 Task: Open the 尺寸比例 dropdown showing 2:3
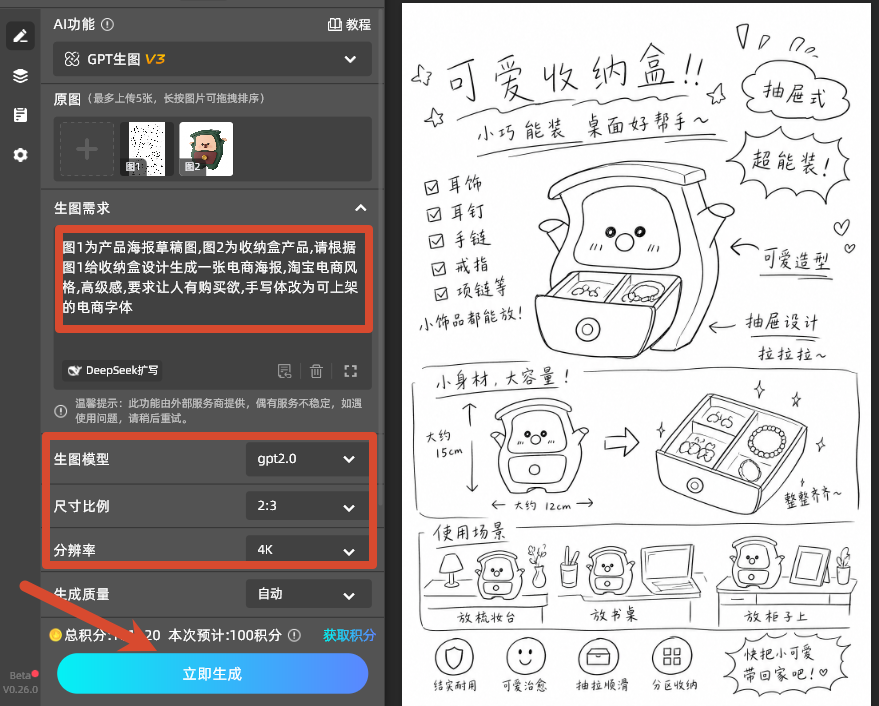307,506
